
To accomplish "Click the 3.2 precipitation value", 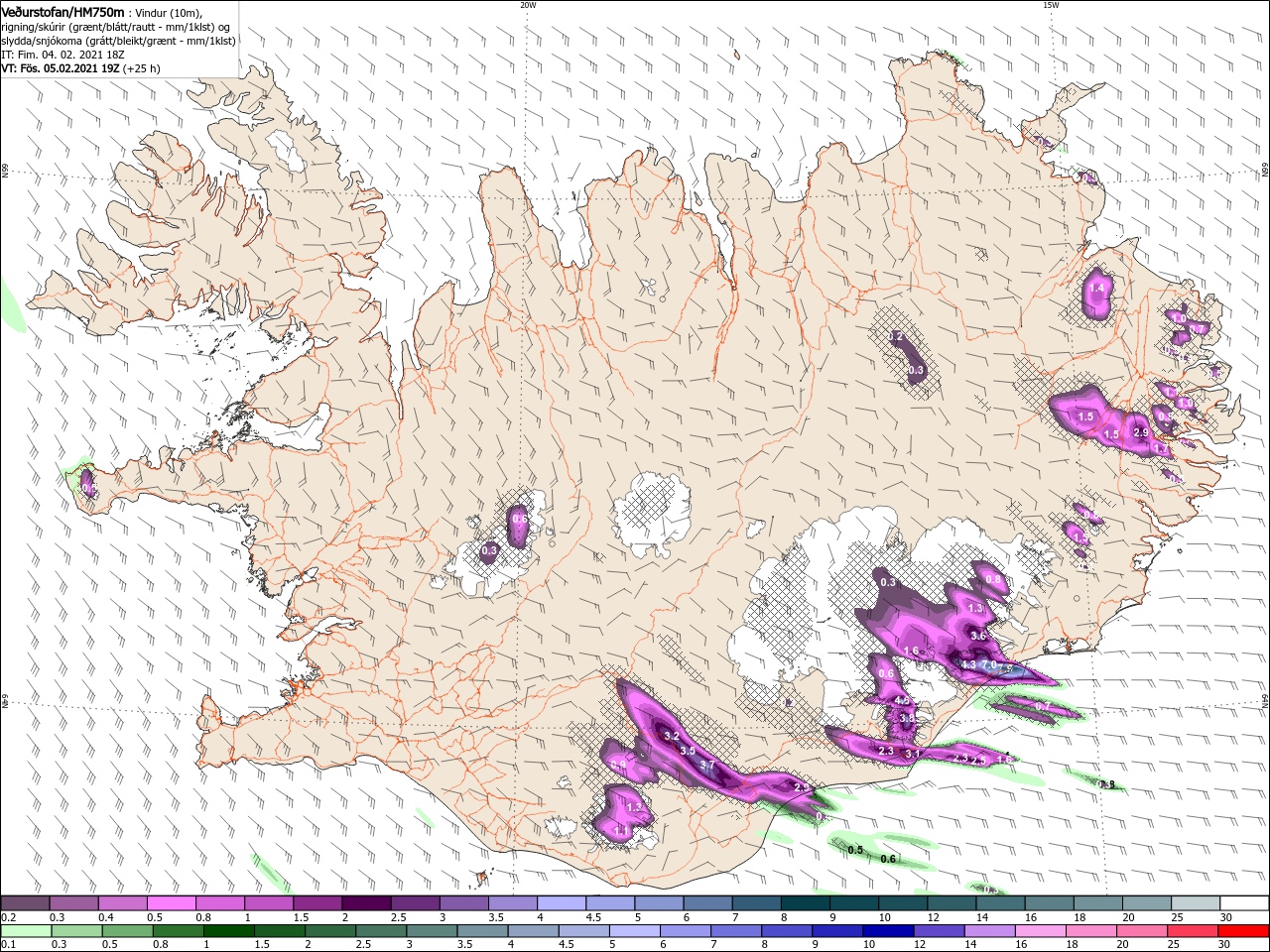I will coord(671,736).
